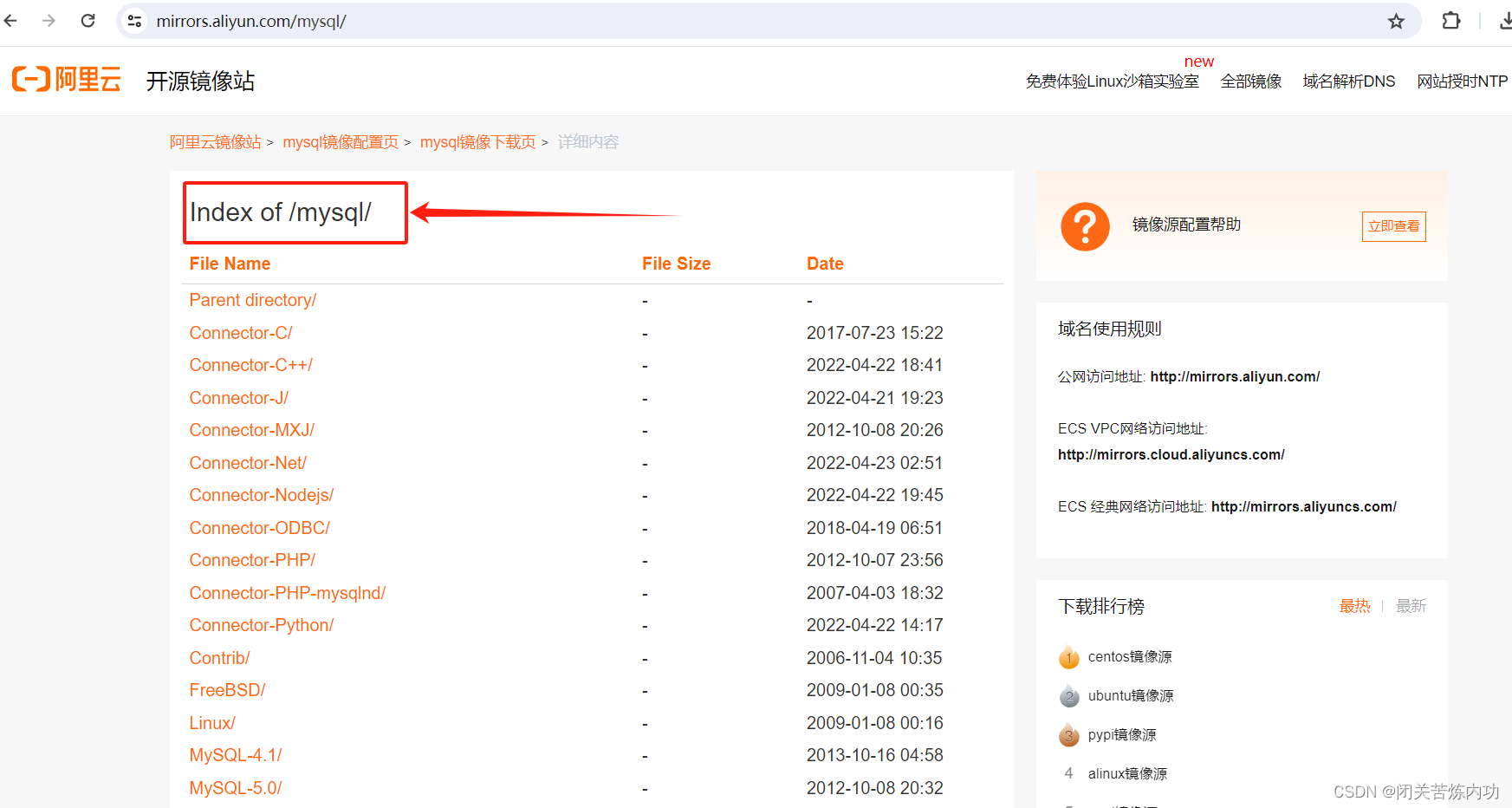This screenshot has height=808, width=1512.
Task: Click the 镜像源配置帮助 text
Action: coord(1187,225)
